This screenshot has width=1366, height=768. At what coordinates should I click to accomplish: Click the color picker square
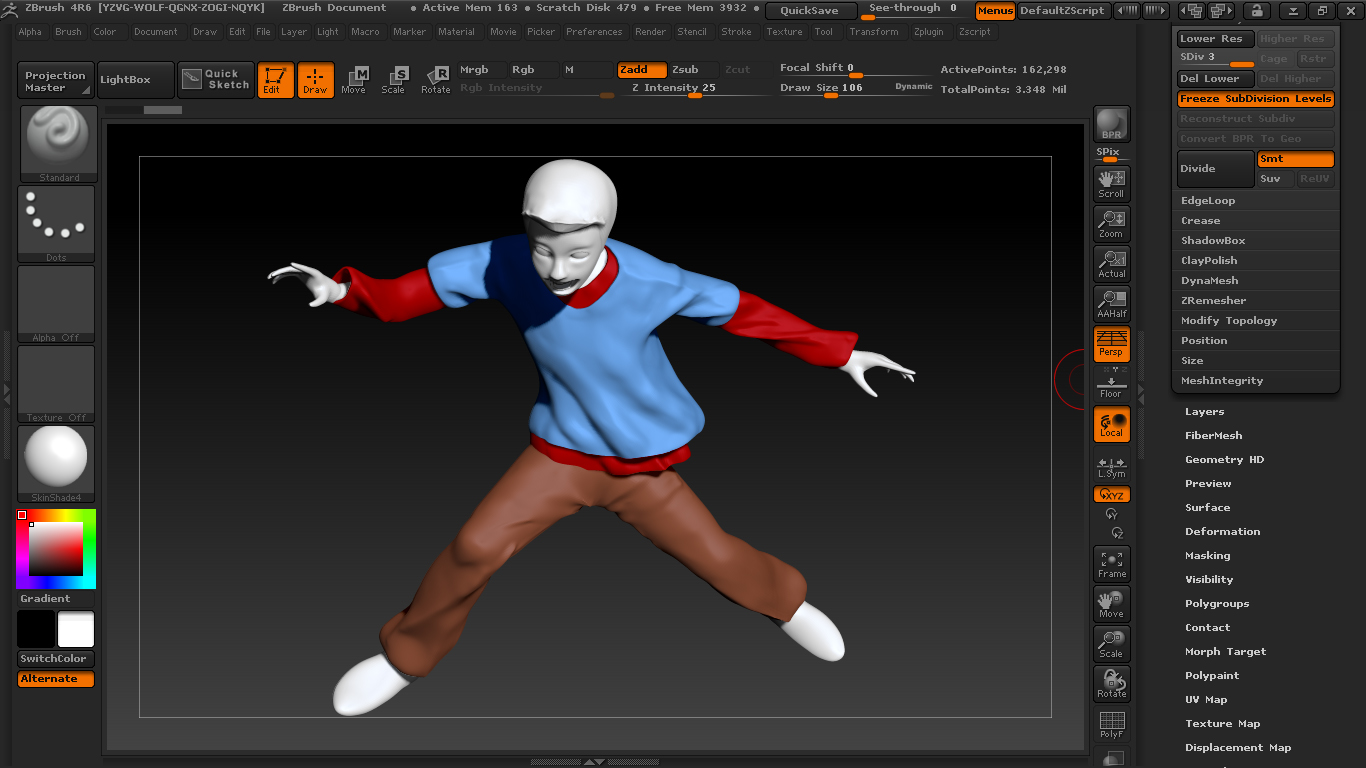coord(55,549)
